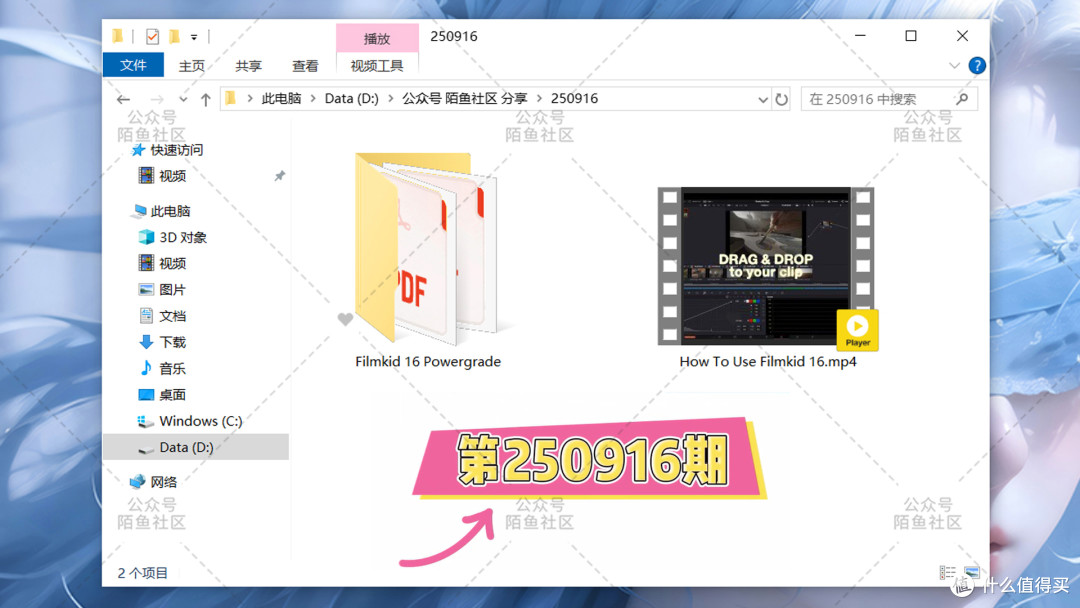This screenshot has height=608, width=1080.
Task: Click the heart icon beside the folder
Action: pyautogui.click(x=345, y=319)
